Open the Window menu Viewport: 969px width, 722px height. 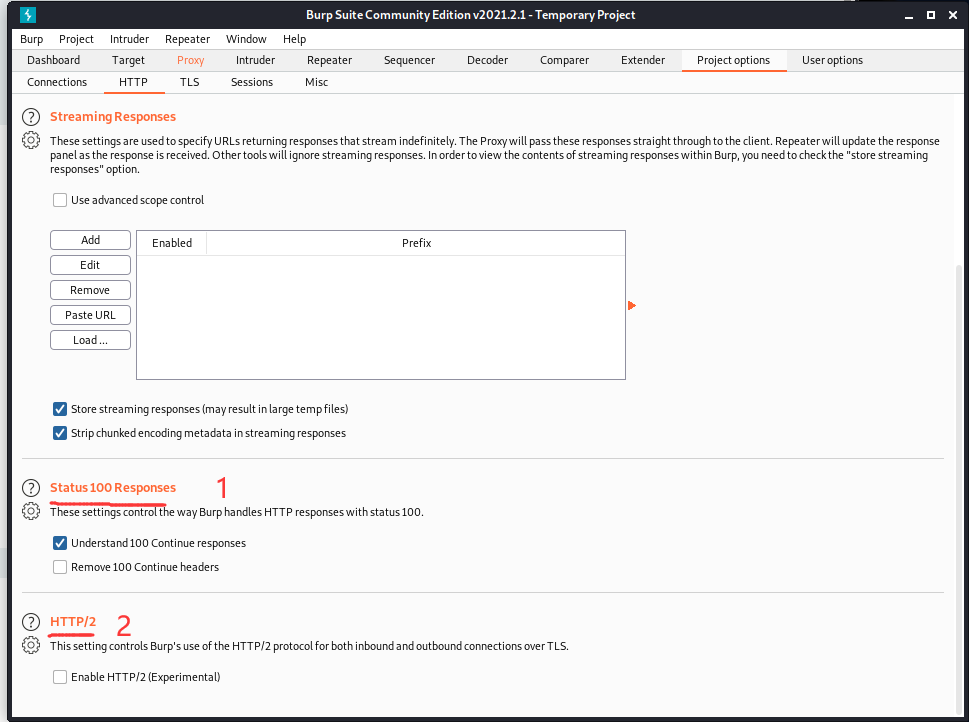tap(246, 39)
